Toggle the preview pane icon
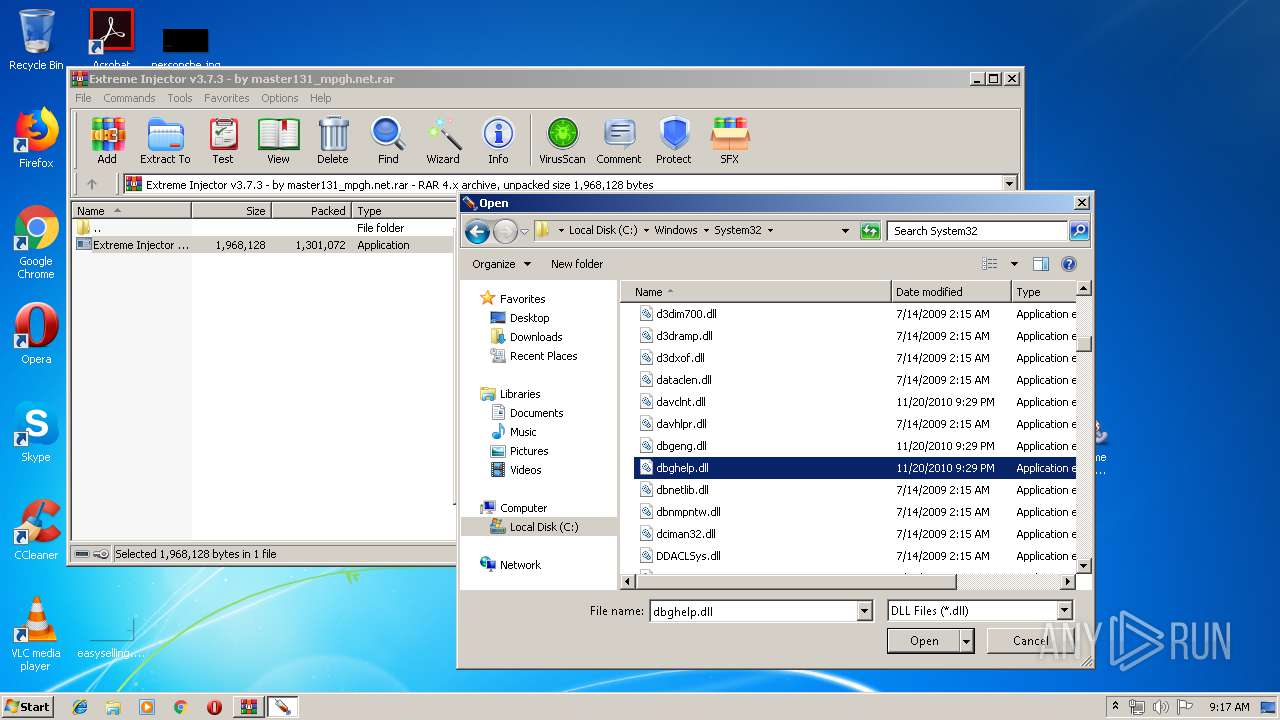This screenshot has height=720, width=1280. click(x=1041, y=264)
